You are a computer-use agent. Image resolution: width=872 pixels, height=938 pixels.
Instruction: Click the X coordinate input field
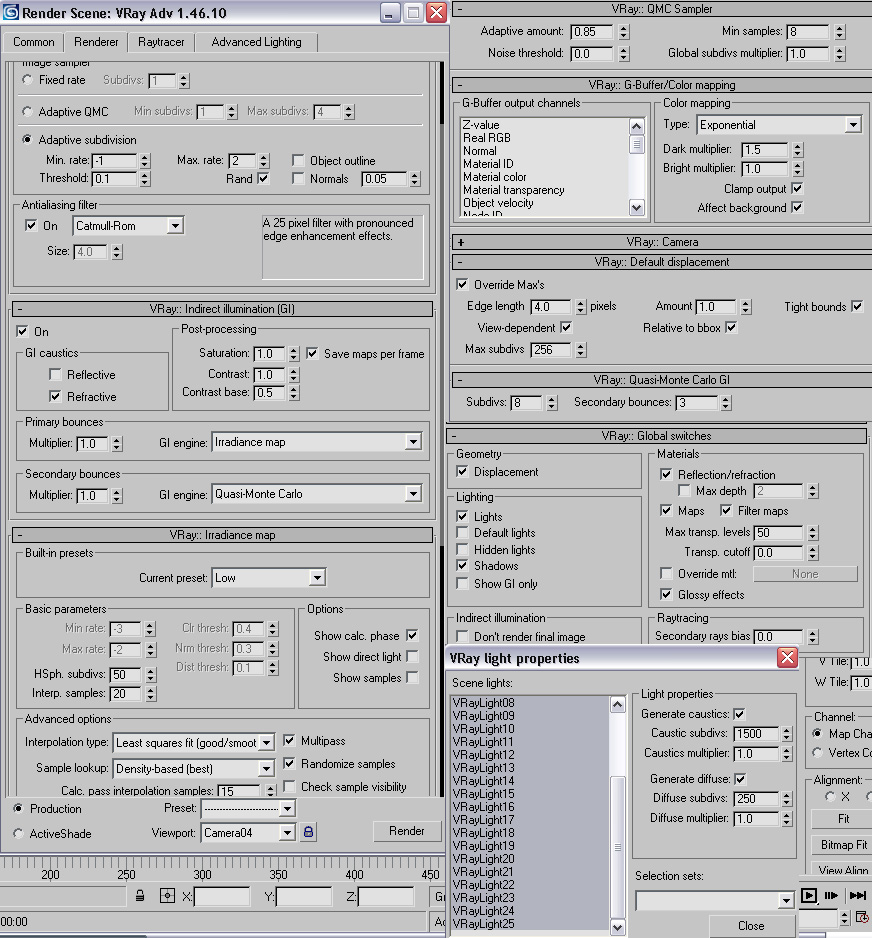pos(222,896)
